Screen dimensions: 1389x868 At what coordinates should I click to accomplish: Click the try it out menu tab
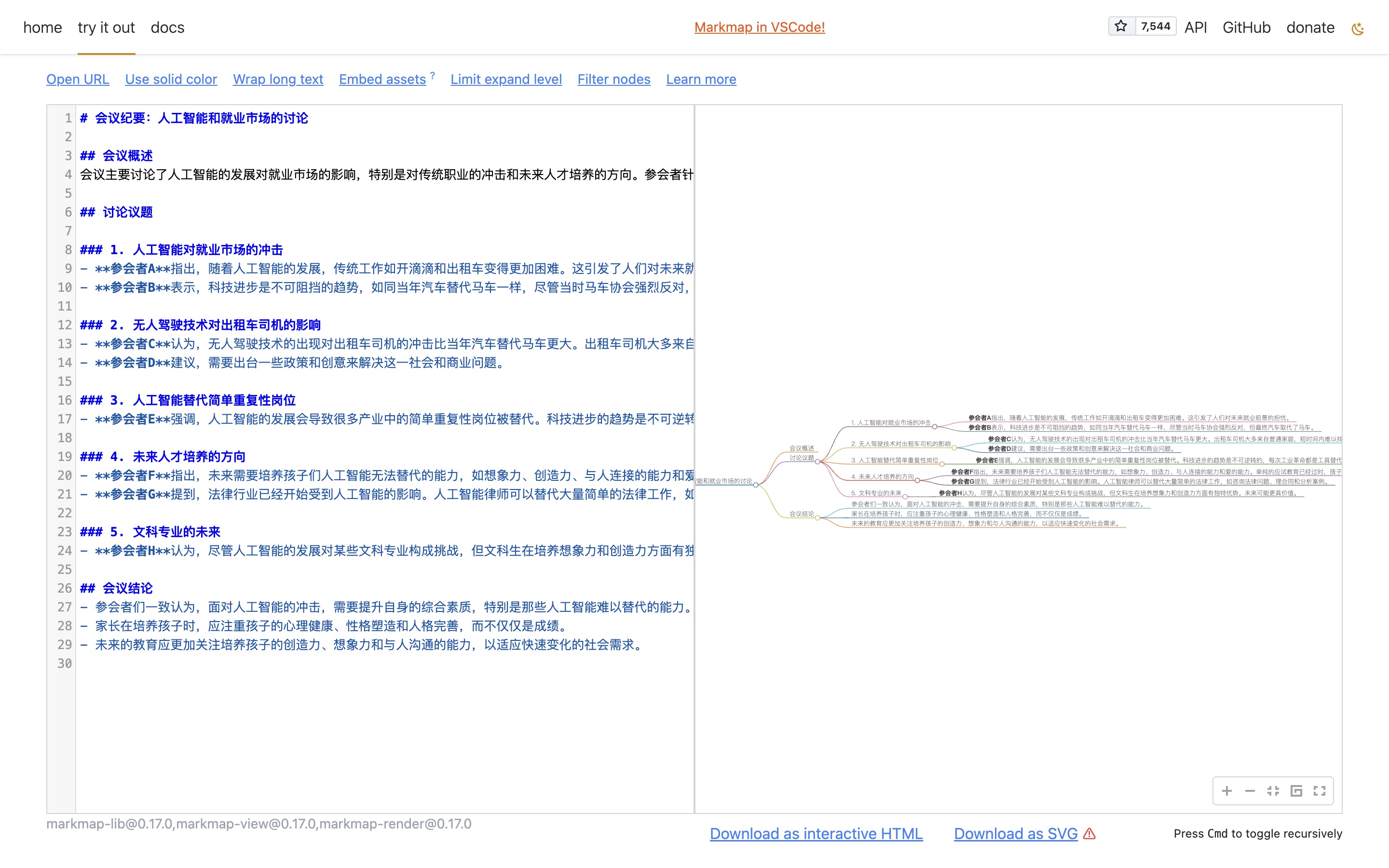point(104,27)
